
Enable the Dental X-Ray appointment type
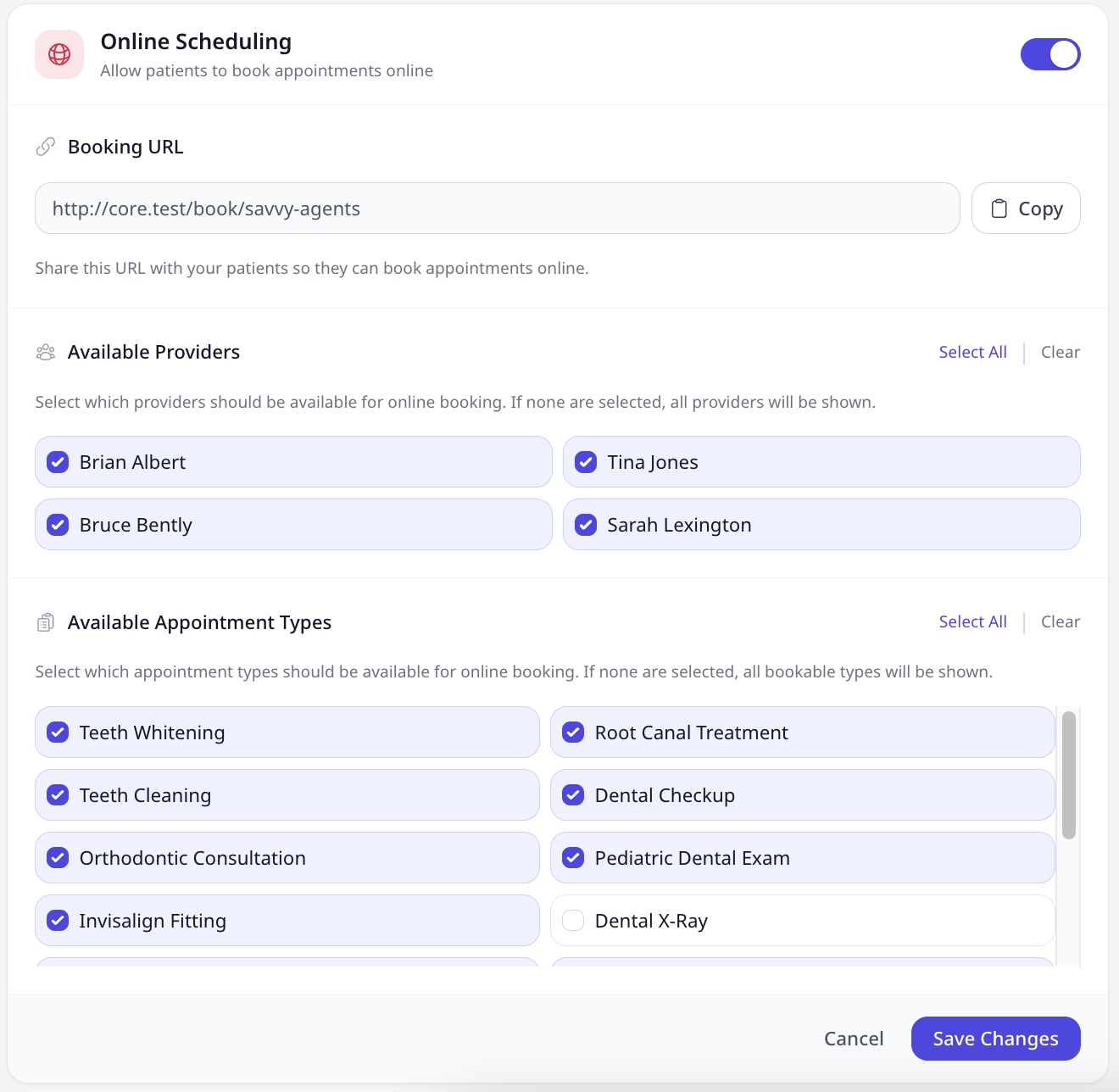point(573,921)
